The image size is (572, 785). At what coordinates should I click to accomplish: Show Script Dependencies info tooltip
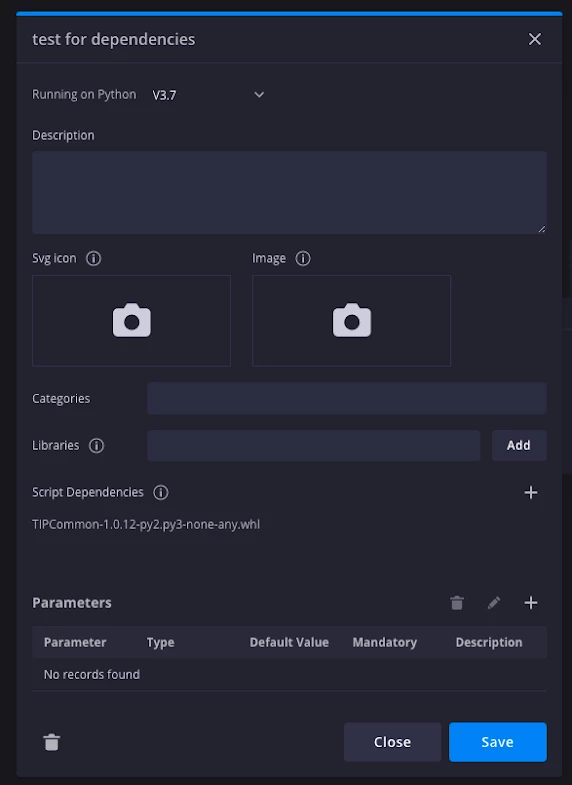click(x=161, y=493)
